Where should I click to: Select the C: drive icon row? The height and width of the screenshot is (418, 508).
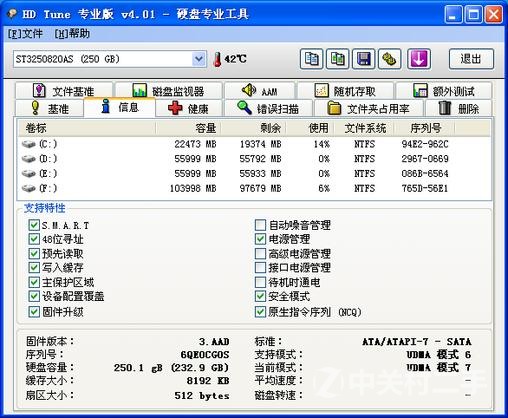pyautogui.click(x=254, y=144)
